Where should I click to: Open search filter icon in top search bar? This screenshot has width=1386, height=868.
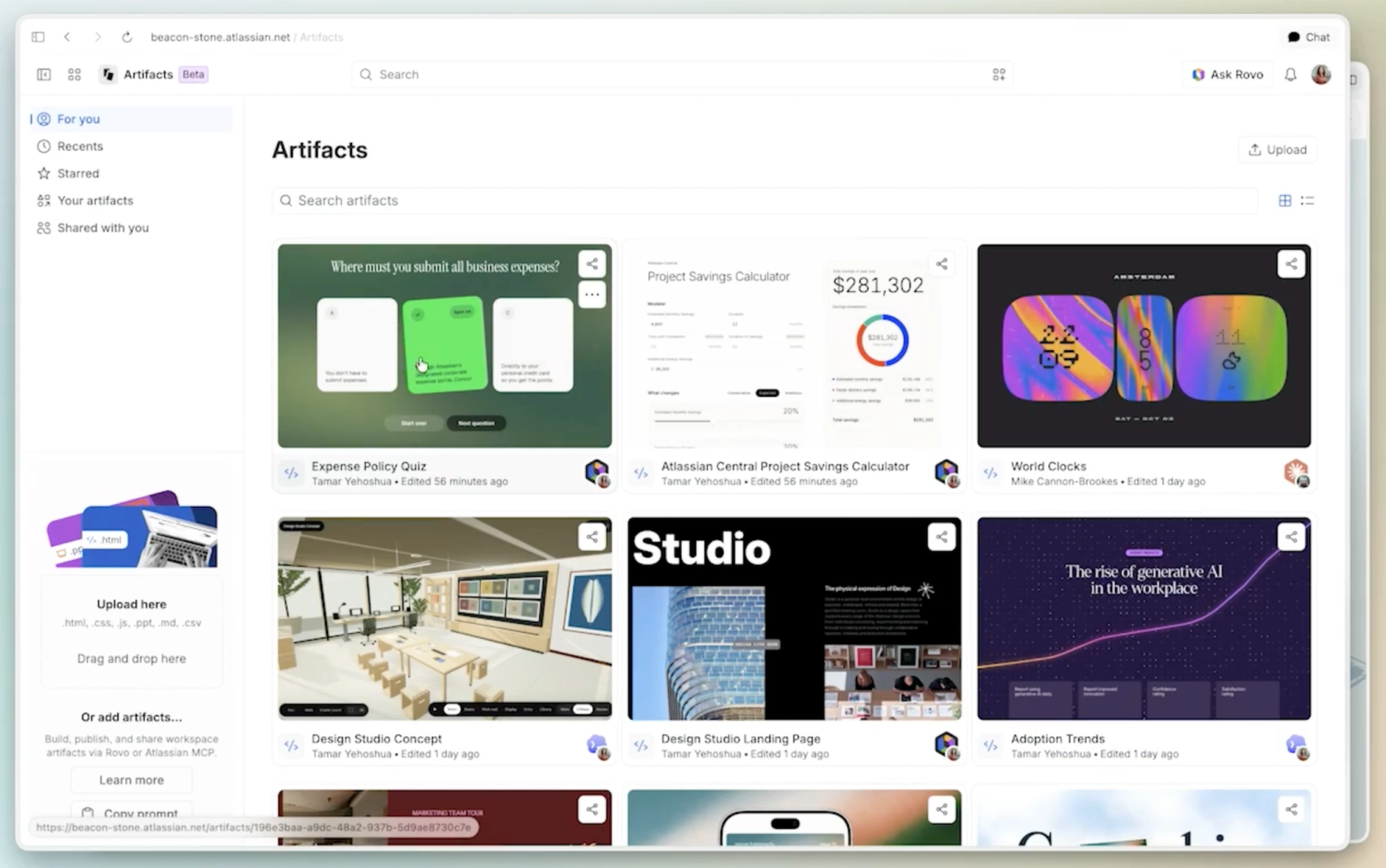(x=999, y=75)
